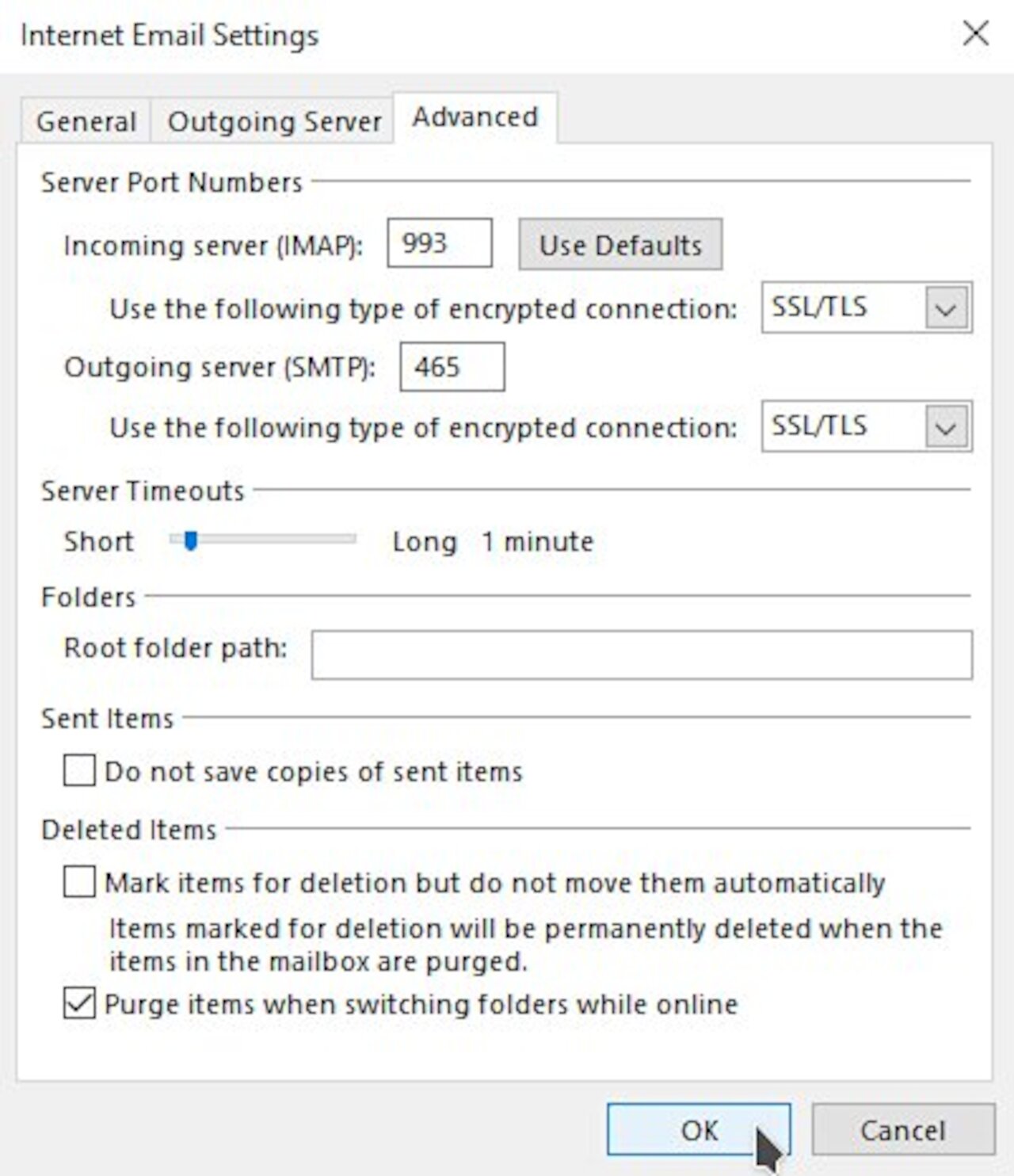Select the Advanced tab
Image resolution: width=1014 pixels, height=1176 pixels.
(x=472, y=116)
